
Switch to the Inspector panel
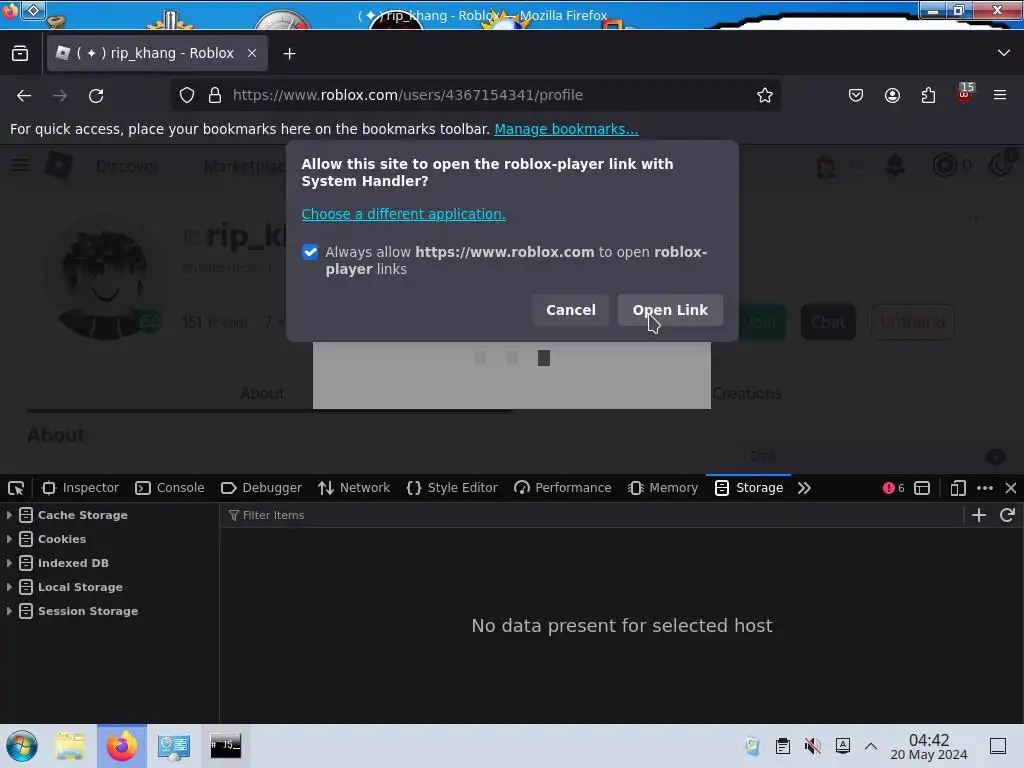[x=80, y=488]
